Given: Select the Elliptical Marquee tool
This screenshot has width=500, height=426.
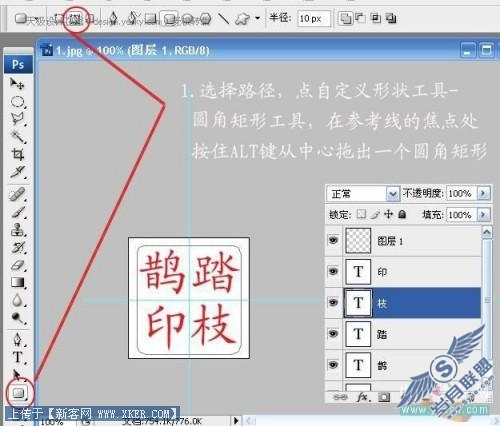Looking at the screenshot, I should point(18,102).
